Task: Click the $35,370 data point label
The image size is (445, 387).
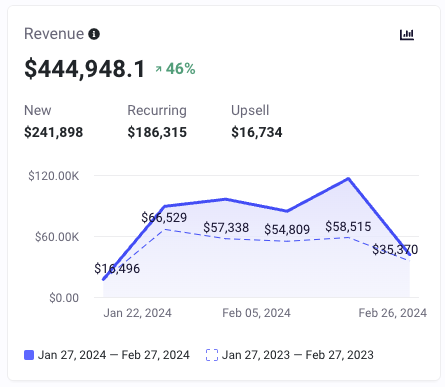Action: pos(395,249)
